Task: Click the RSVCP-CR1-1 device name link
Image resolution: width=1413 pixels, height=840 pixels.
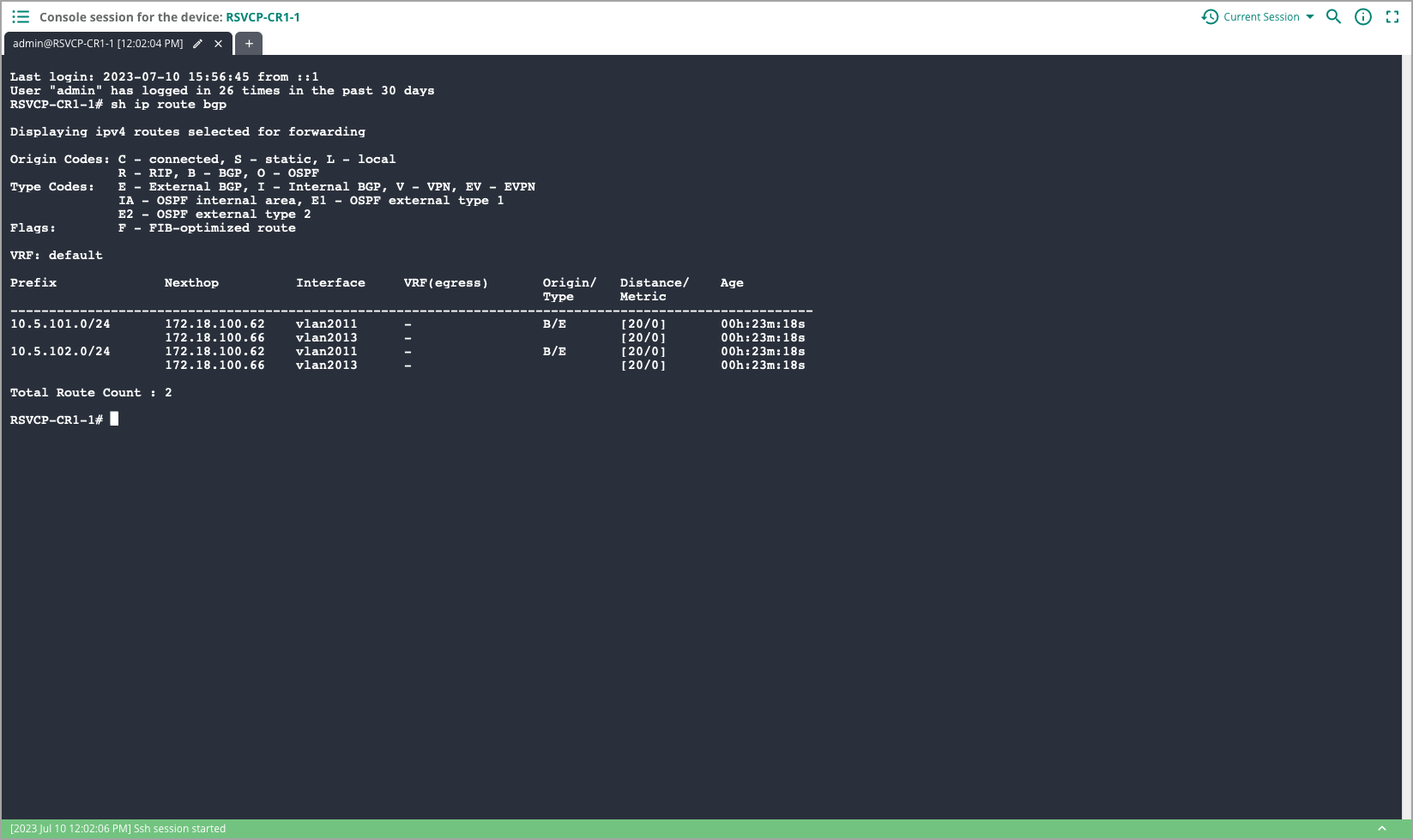Action: pyautogui.click(x=263, y=17)
